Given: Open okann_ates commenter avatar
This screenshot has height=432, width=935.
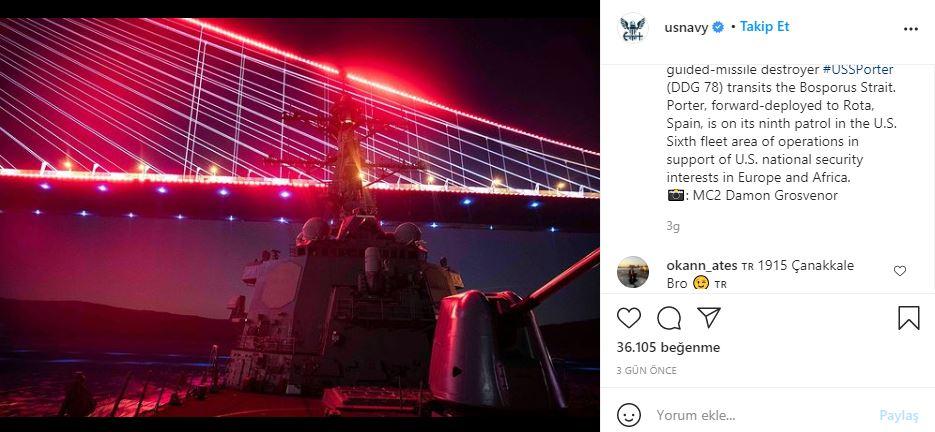Looking at the screenshot, I should point(633,272).
